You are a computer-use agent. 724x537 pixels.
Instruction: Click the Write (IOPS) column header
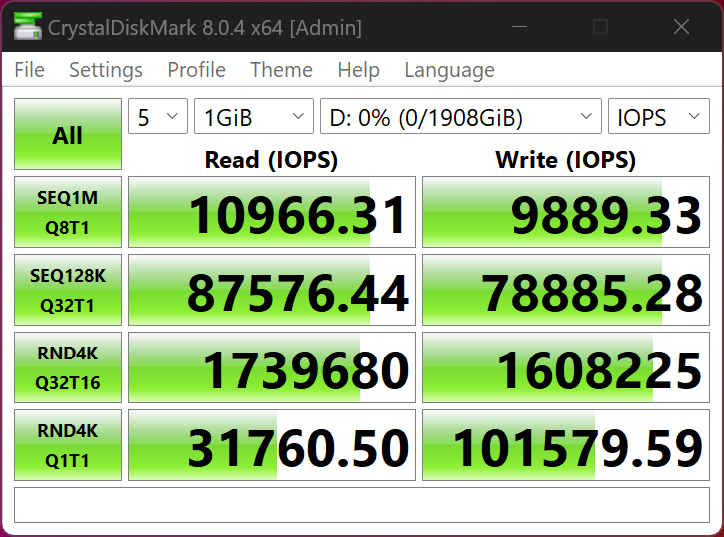click(566, 160)
